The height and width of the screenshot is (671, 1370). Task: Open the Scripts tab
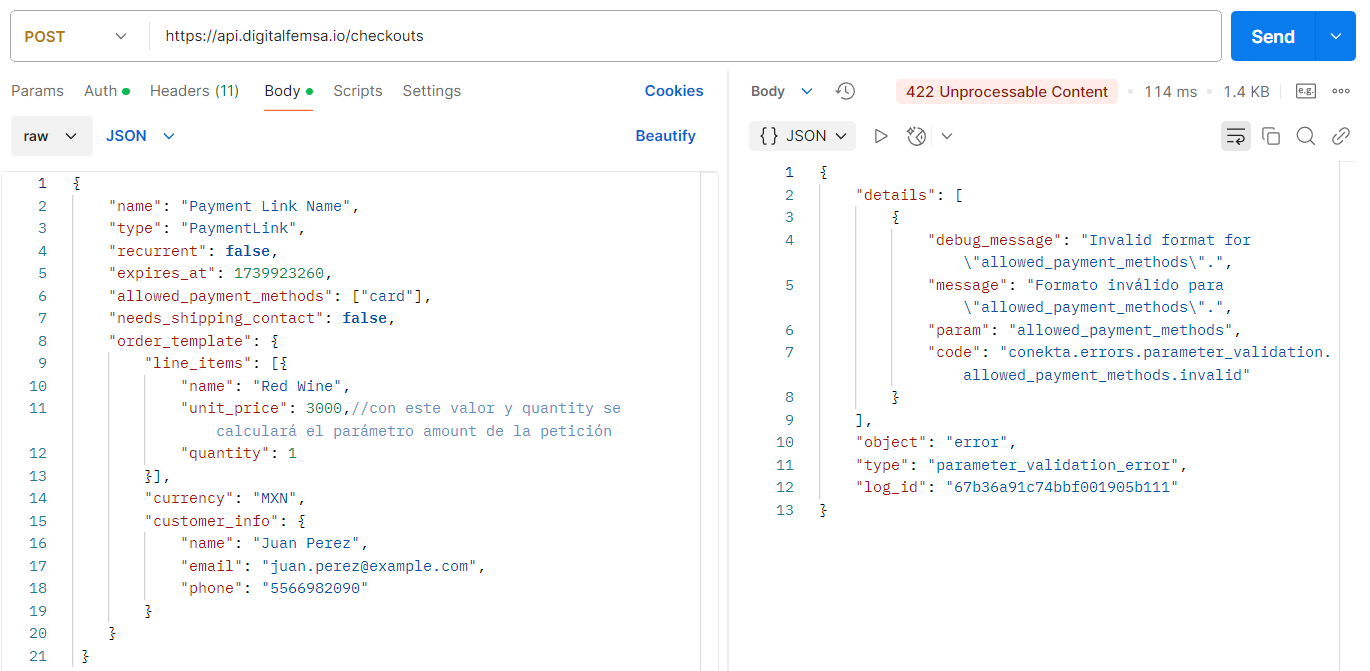pos(358,91)
